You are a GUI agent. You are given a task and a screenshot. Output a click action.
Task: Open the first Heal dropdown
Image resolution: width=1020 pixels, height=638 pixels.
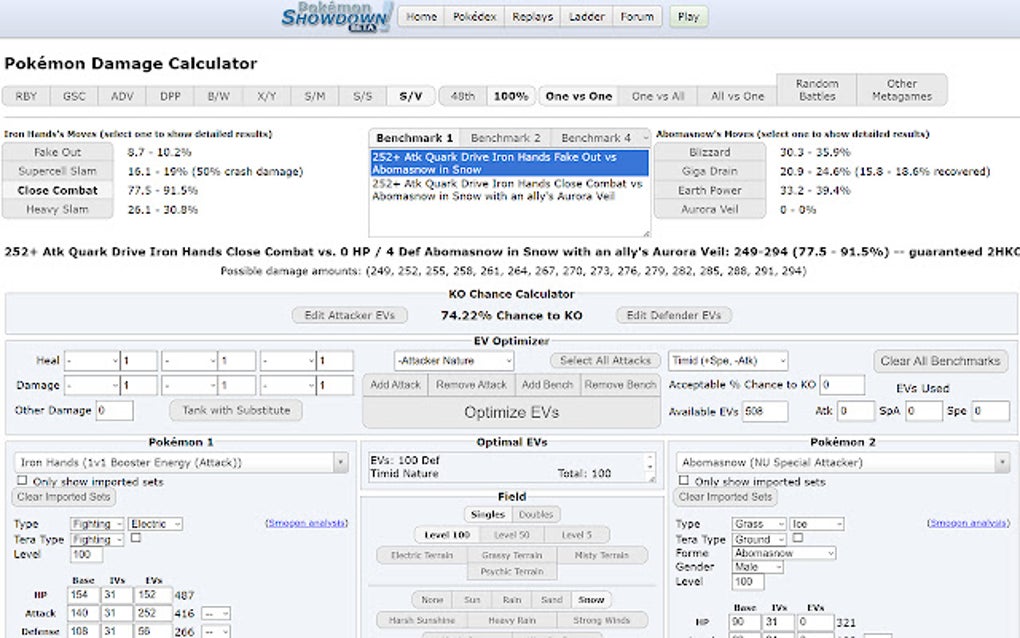(92, 360)
